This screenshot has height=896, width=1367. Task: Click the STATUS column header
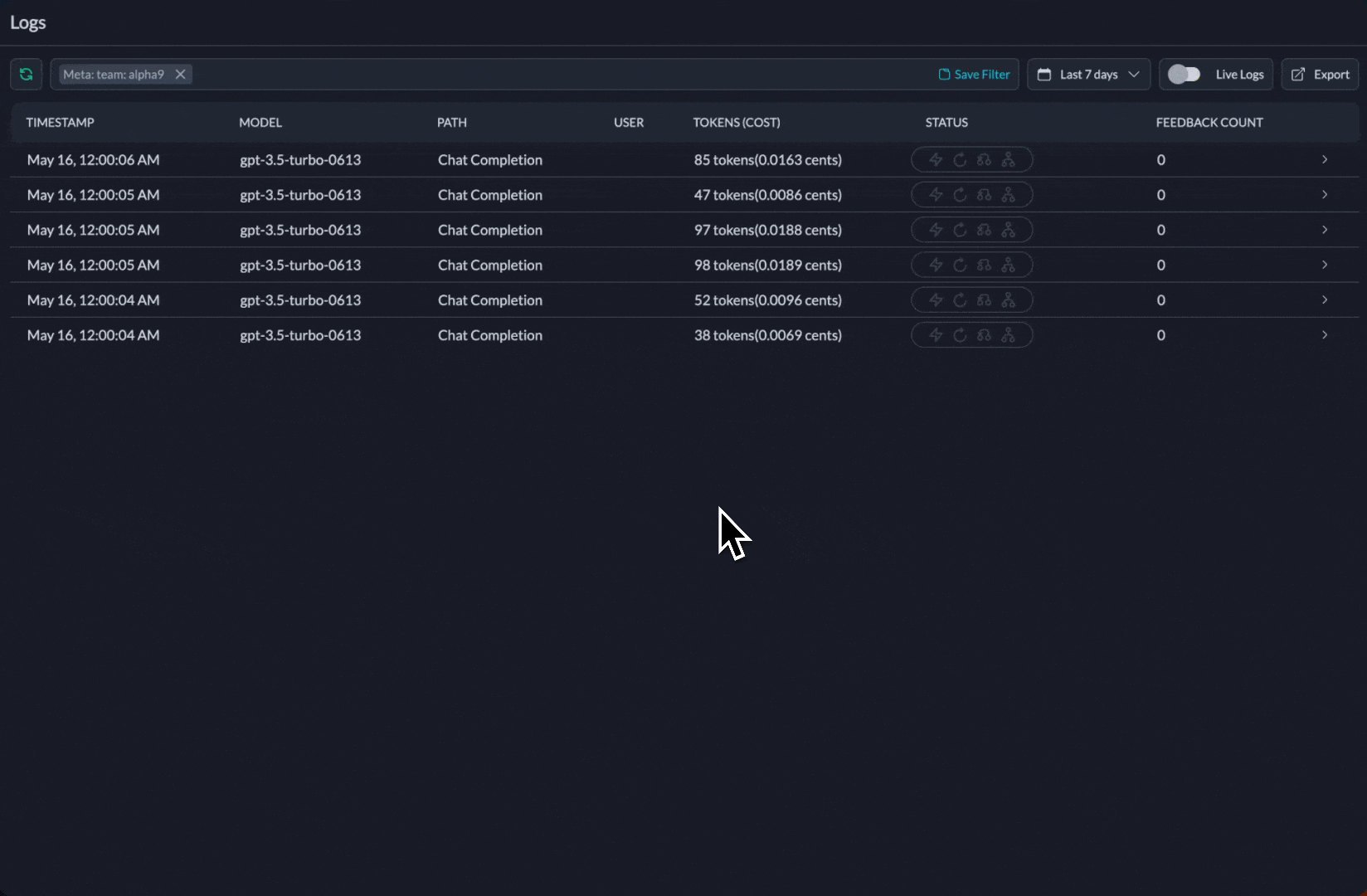click(946, 122)
